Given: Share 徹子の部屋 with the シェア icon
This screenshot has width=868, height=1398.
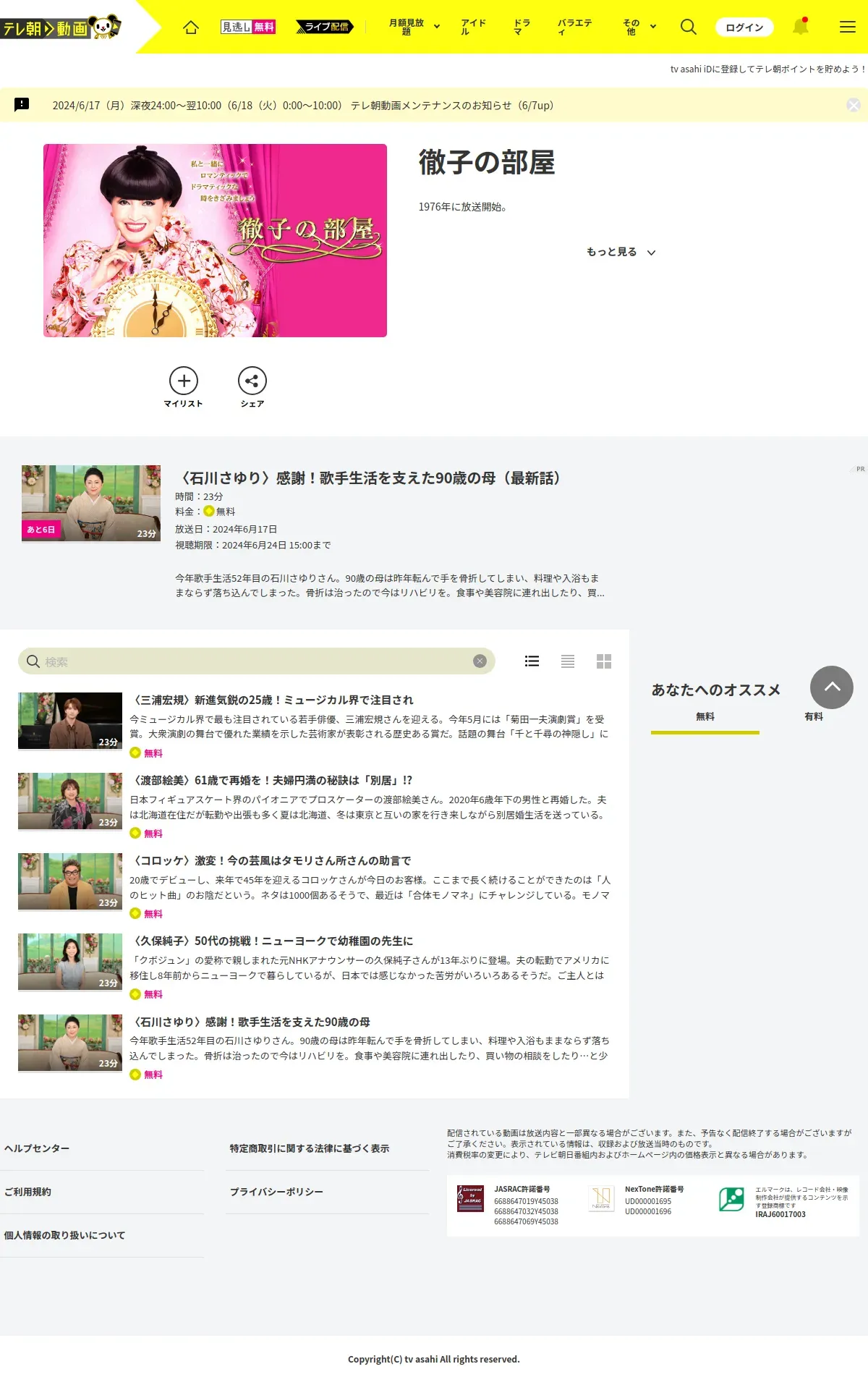Looking at the screenshot, I should 252,387.
